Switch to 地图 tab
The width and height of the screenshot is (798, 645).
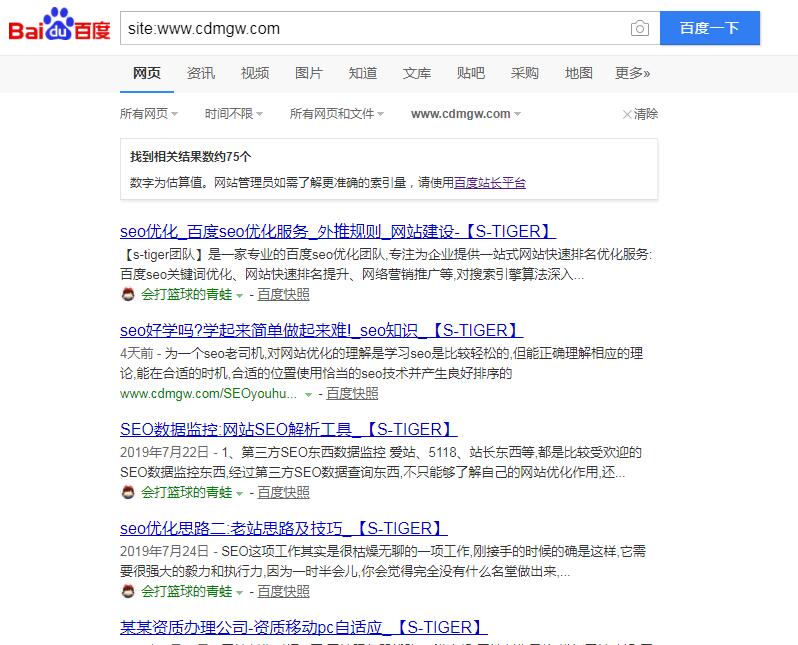click(x=578, y=73)
